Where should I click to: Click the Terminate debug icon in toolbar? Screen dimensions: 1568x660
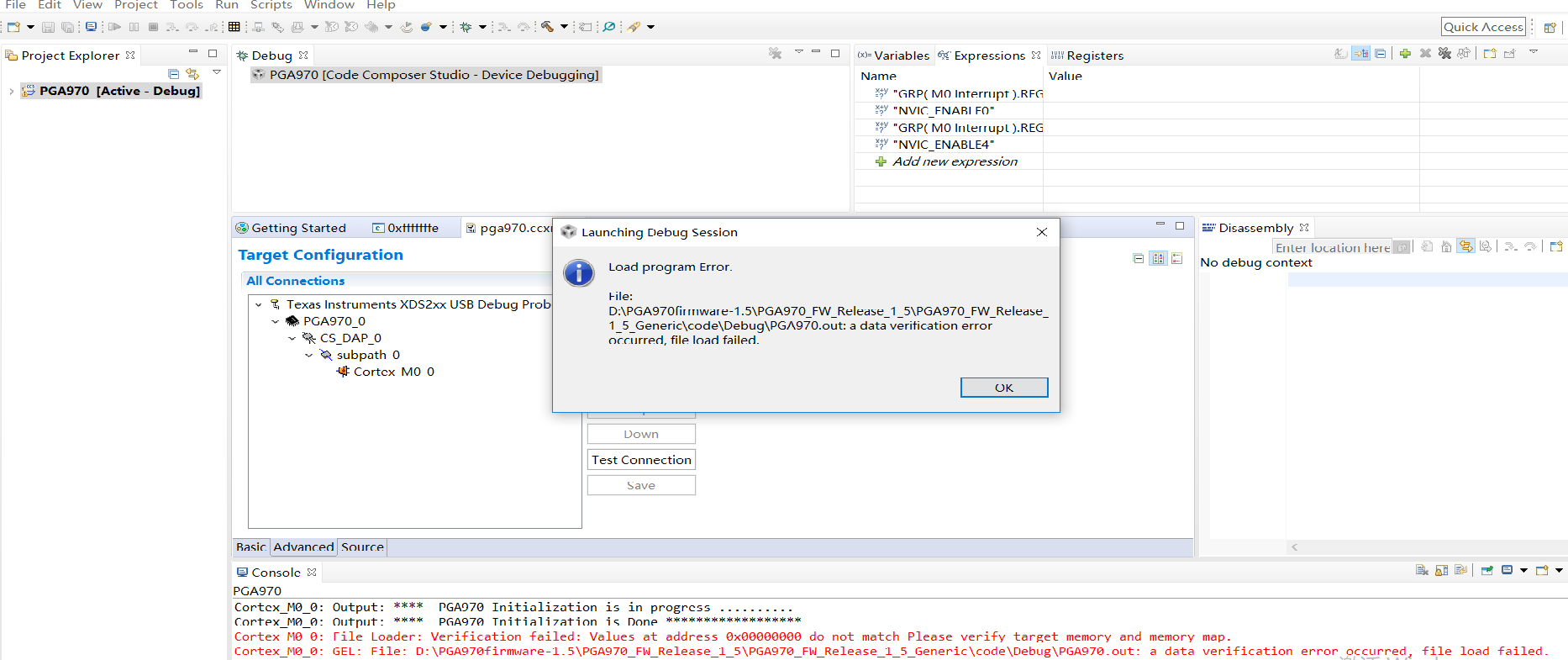click(x=153, y=27)
